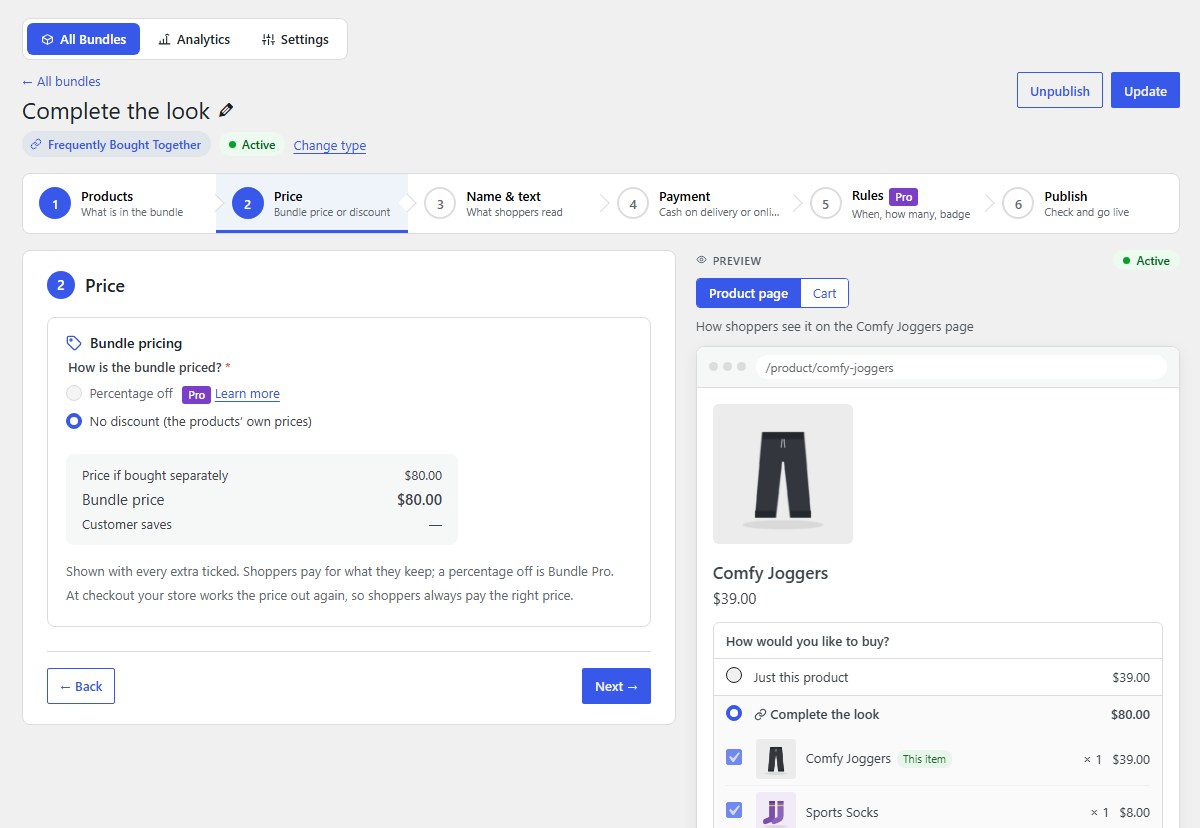Click the large Comfy Joggers product image
The height and width of the screenshot is (828, 1200).
click(783, 474)
